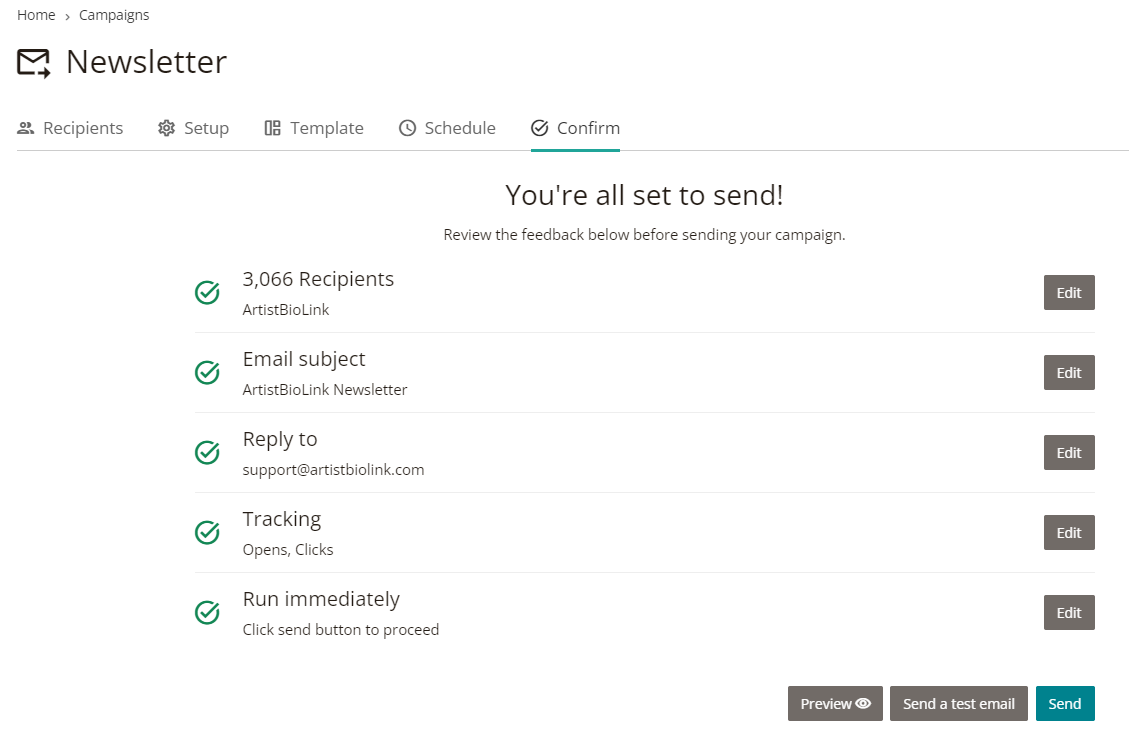Click the green check beside 3,066 Recipients
This screenshot has height=750, width=1129.
(x=207, y=292)
